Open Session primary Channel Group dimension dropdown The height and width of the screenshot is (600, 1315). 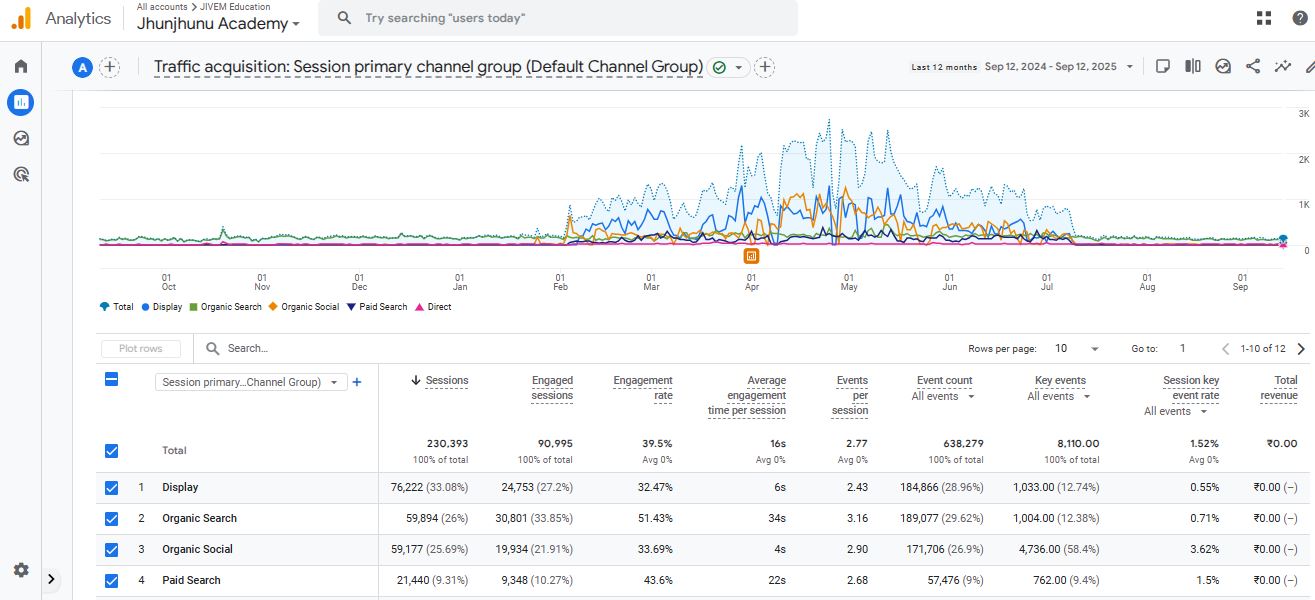pos(251,382)
